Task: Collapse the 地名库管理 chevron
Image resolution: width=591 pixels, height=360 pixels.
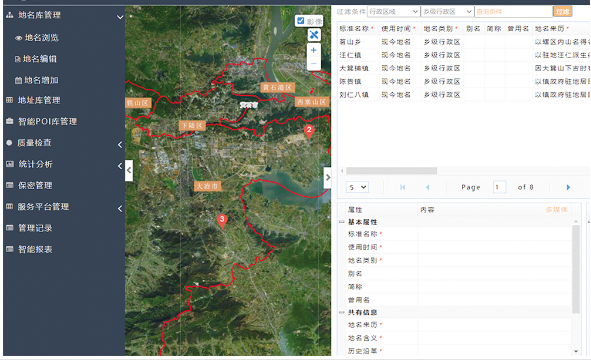Action: (x=120, y=17)
